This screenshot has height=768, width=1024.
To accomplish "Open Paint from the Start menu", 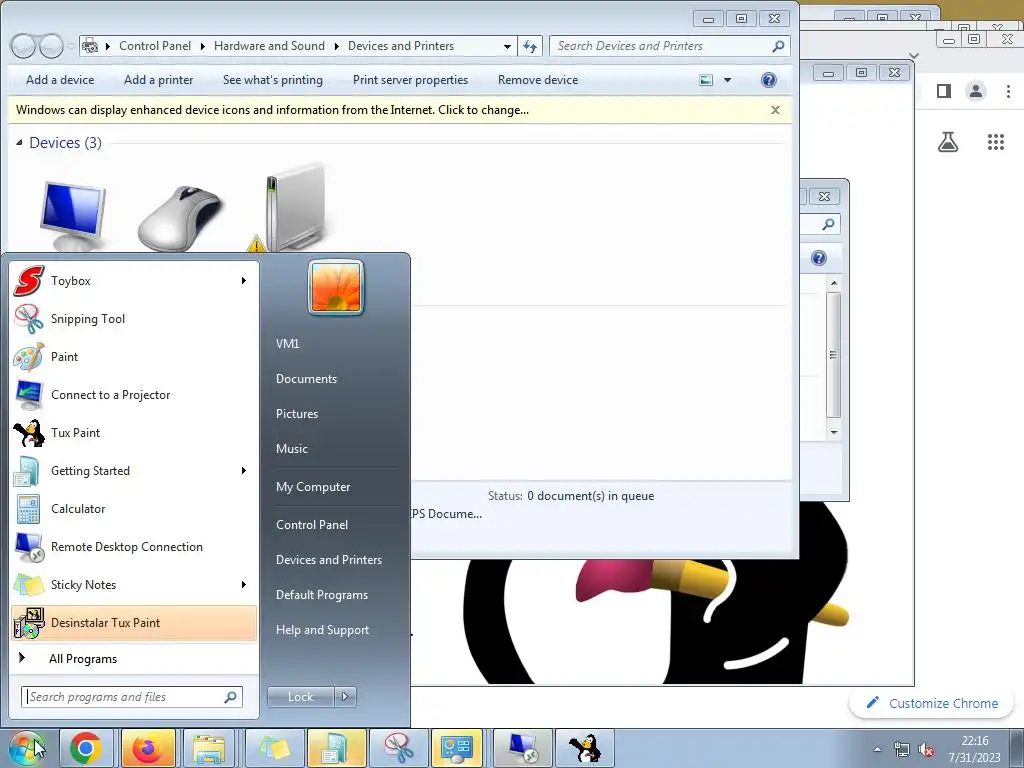I will tap(134, 357).
